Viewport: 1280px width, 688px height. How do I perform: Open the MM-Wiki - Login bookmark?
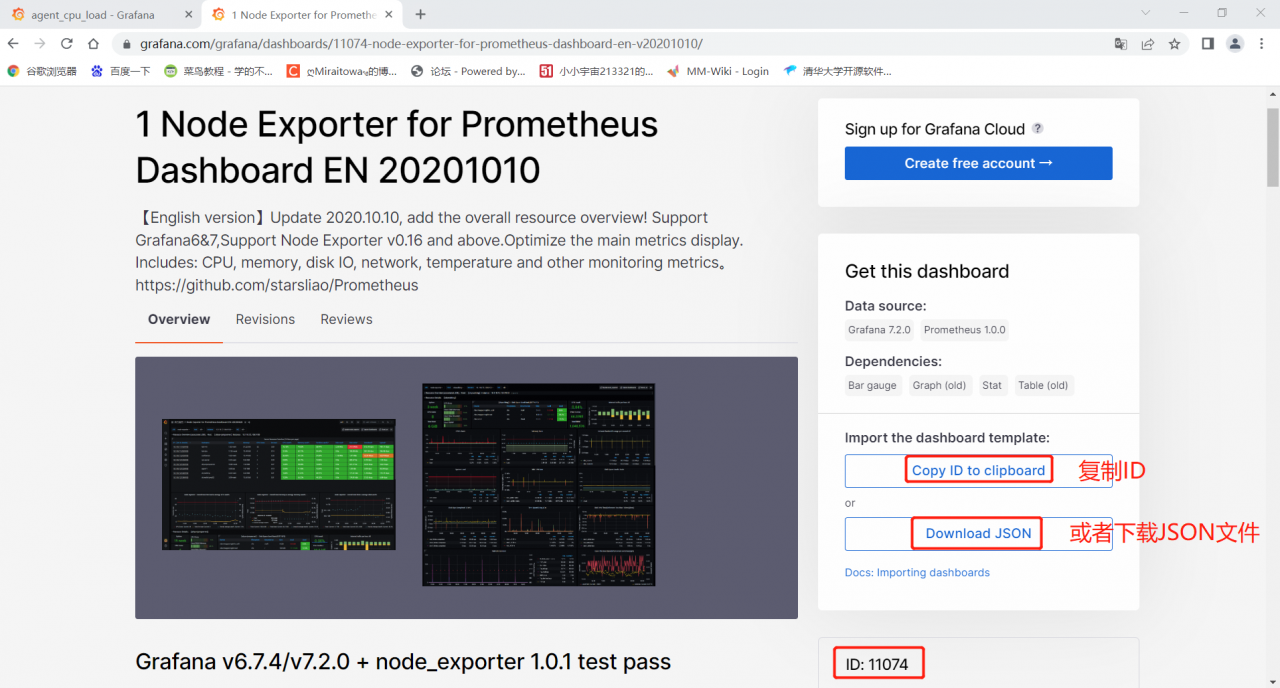coord(718,71)
